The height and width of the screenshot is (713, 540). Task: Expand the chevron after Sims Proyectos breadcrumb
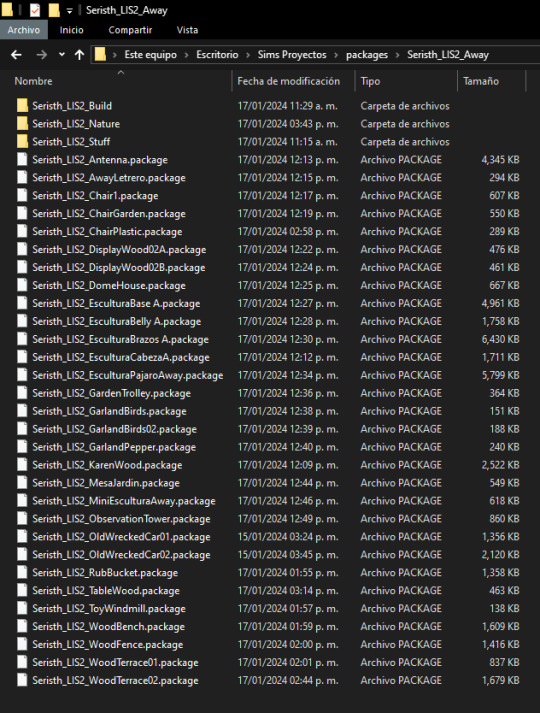[336, 55]
